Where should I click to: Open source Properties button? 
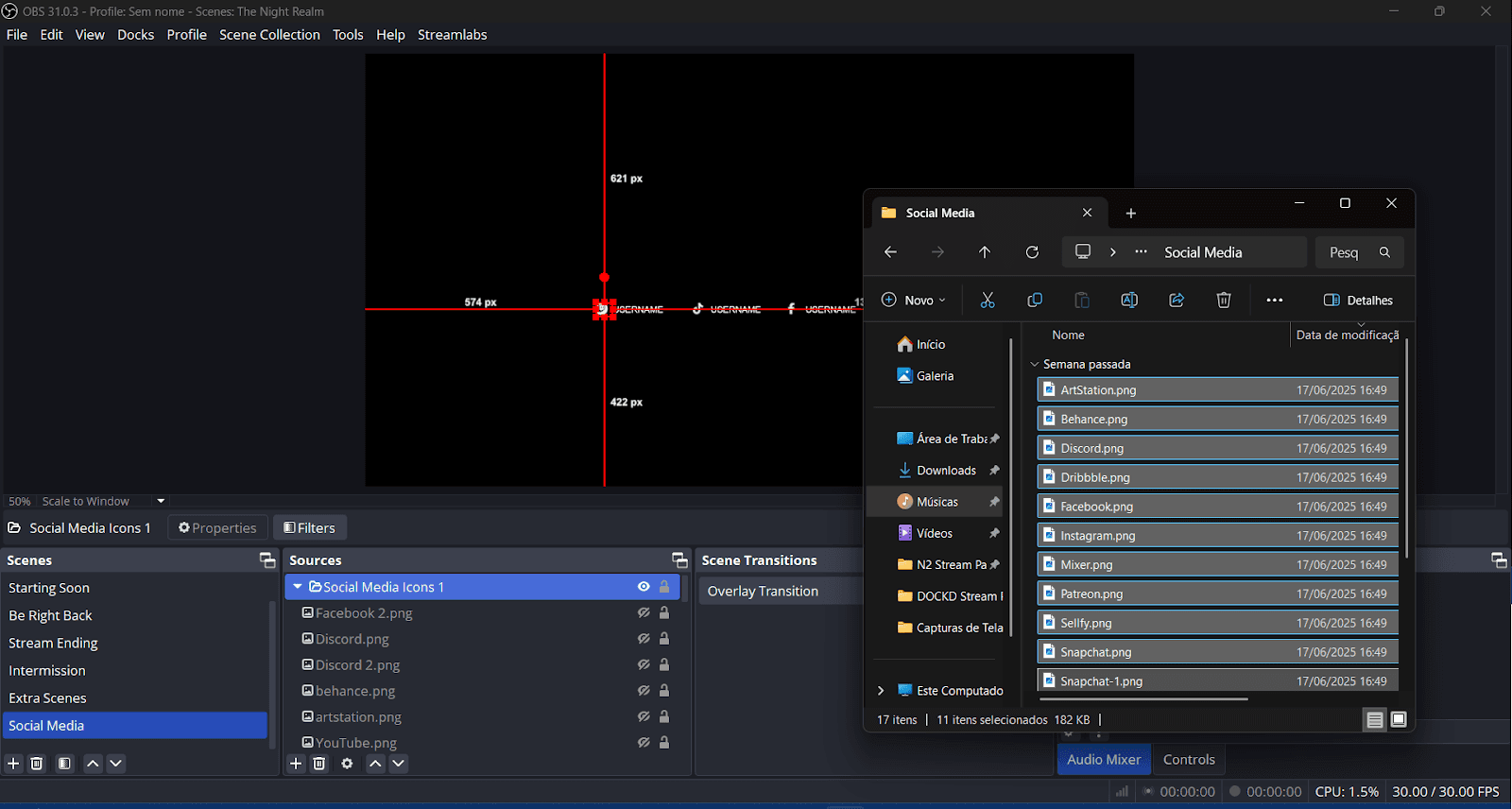coord(217,528)
